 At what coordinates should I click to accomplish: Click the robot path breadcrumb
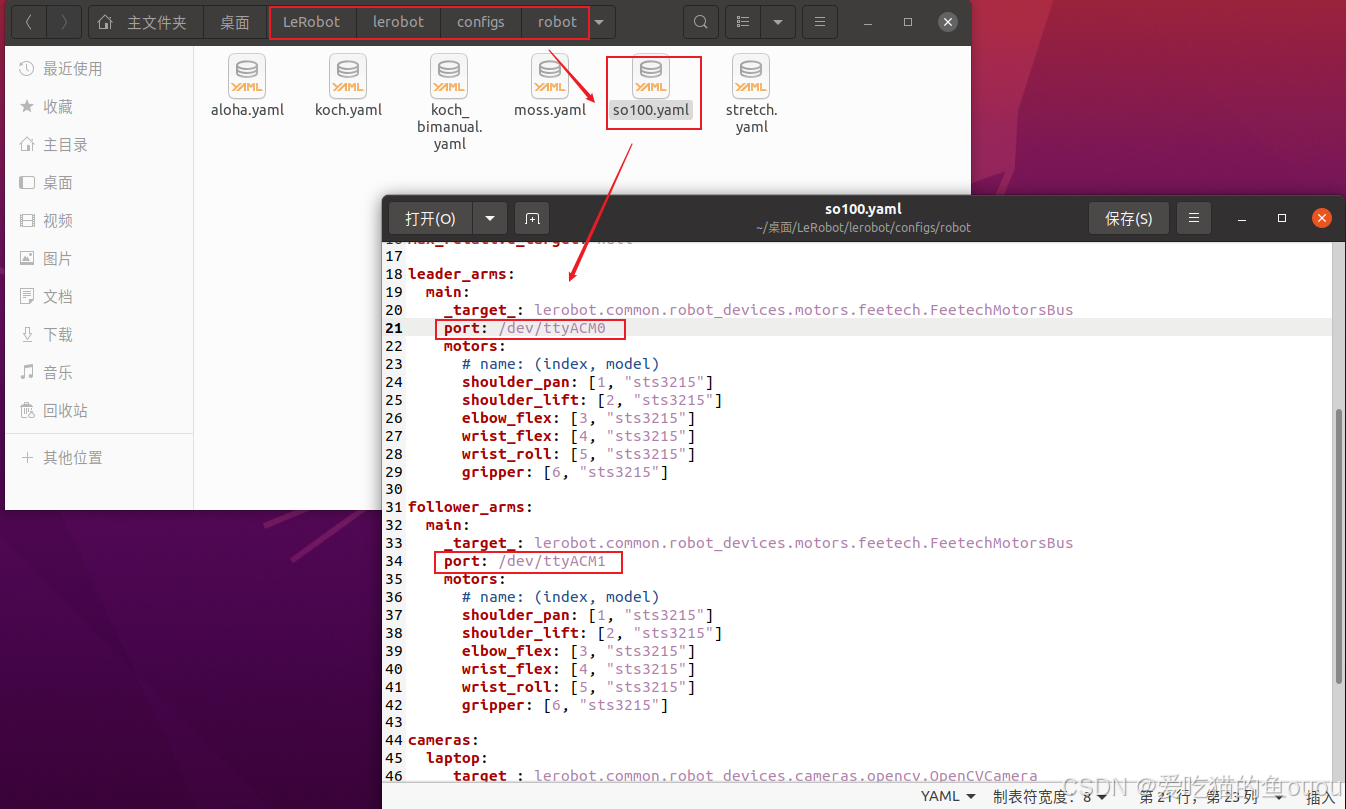click(x=557, y=22)
